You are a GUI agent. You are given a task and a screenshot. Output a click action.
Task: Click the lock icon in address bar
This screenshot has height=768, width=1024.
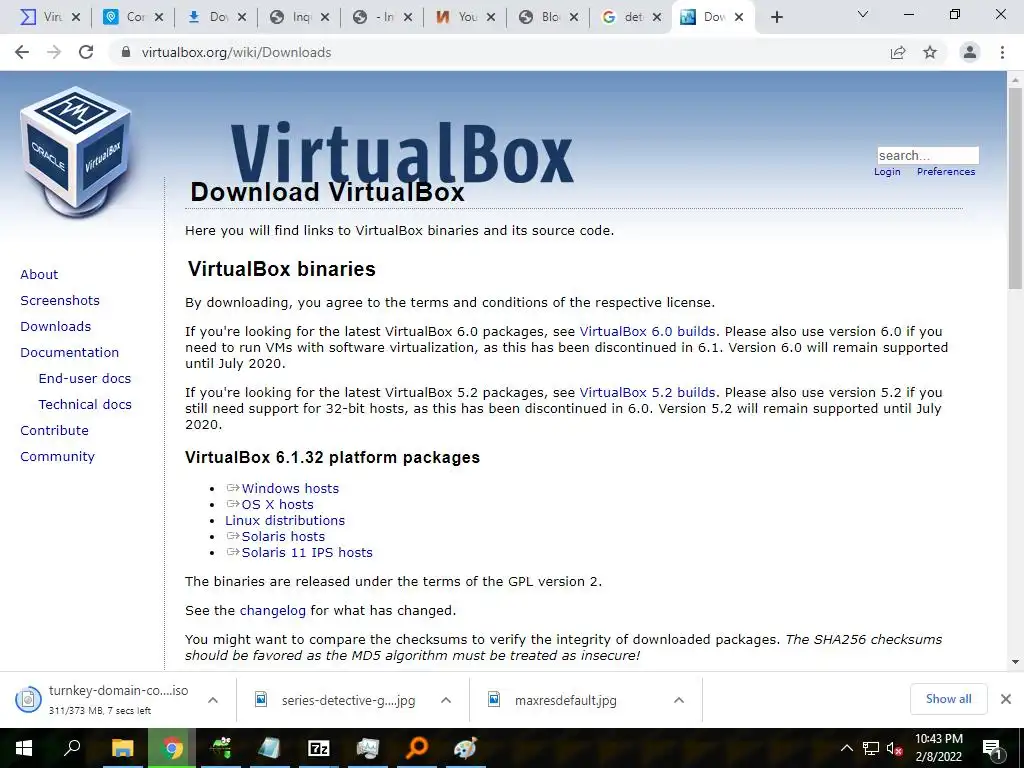coord(126,52)
